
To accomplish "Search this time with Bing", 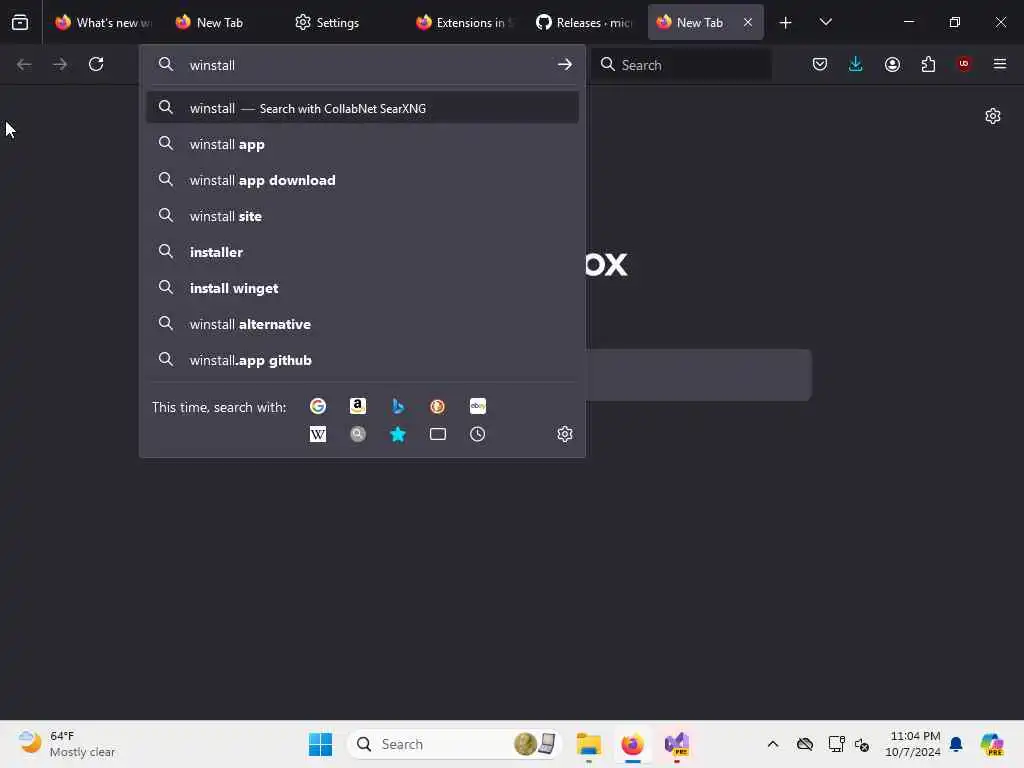I will click(x=398, y=406).
